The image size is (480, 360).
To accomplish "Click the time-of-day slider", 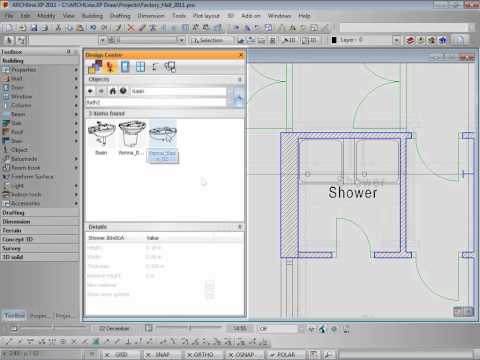I will (x=189, y=328).
